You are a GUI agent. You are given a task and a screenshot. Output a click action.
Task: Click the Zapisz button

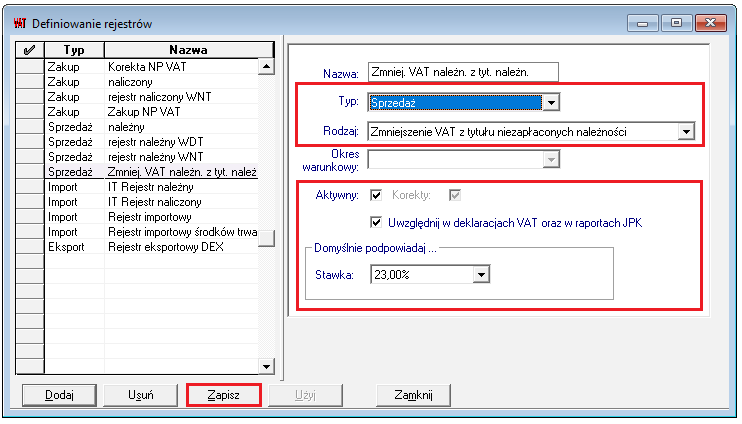point(223,395)
